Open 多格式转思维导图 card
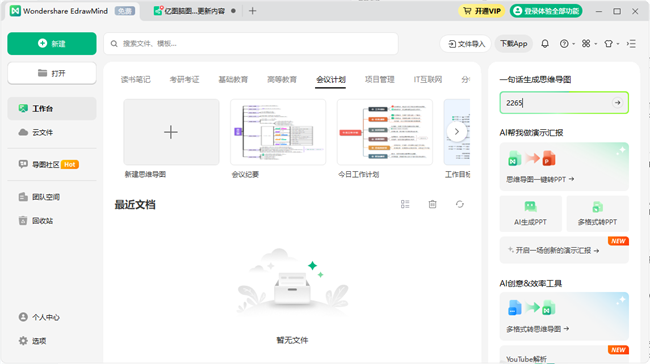The height and width of the screenshot is (364, 650). [x=564, y=316]
